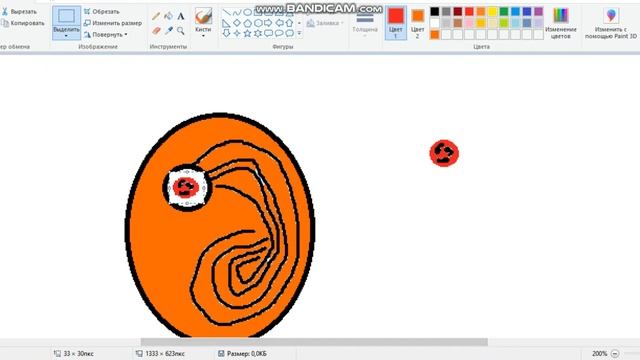Screen dimensions: 640x360
Task: Select the Color picker eyedropper tool
Action: [168, 31]
